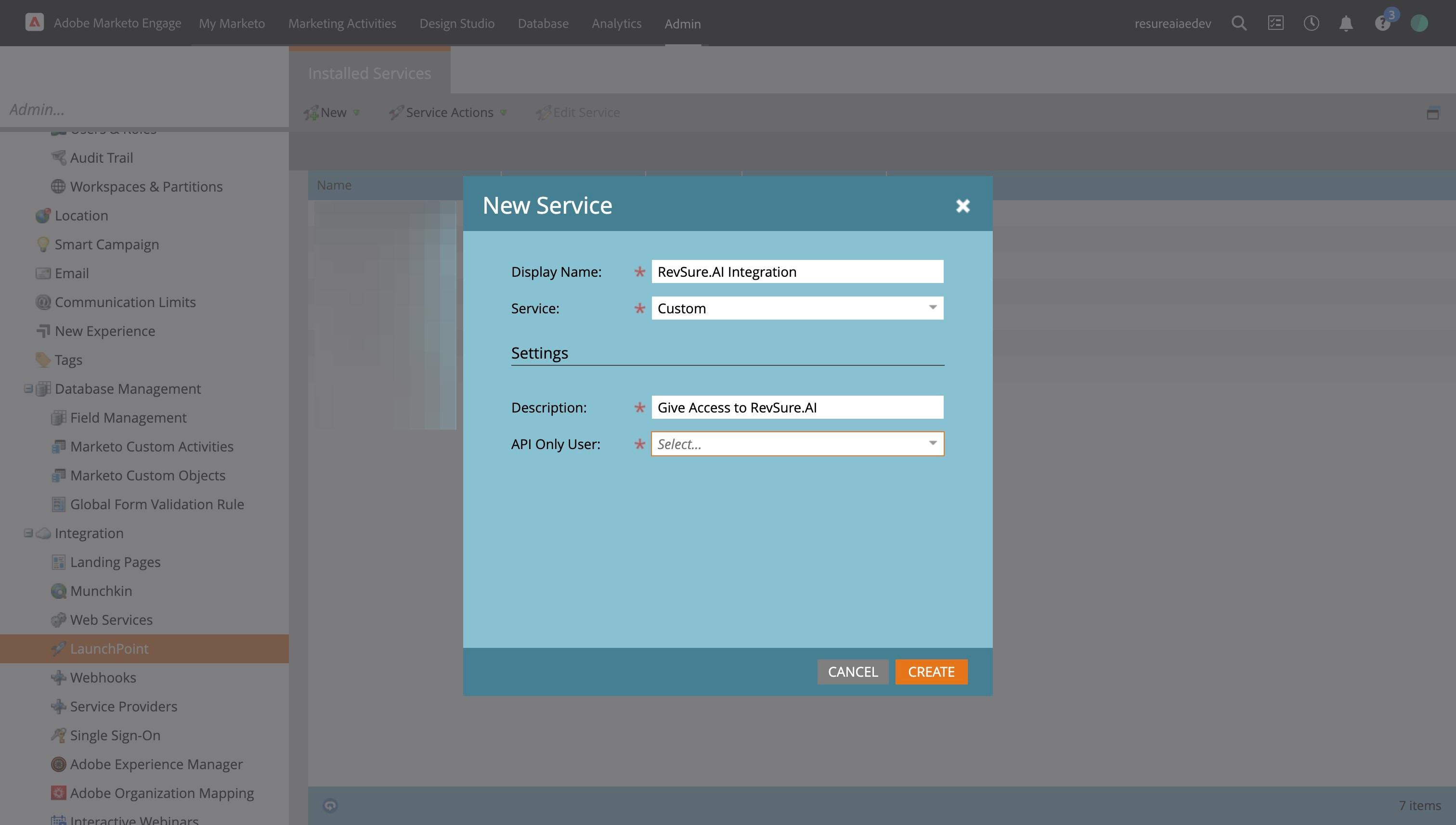Viewport: 1456px width, 825px height.
Task: Click the user avatar icon
Action: (1418, 23)
